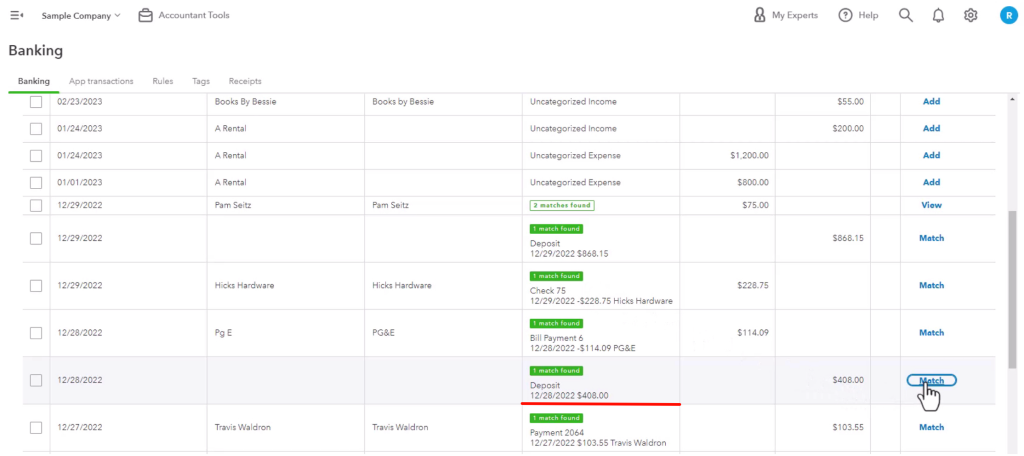This screenshot has width=1024, height=456.
Task: Select the Hicks Hardware transaction checkbox
Action: pos(36,285)
